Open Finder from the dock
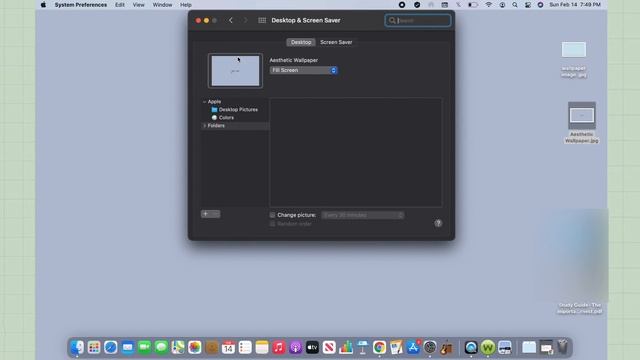This screenshot has width=640, height=360. tap(77, 347)
